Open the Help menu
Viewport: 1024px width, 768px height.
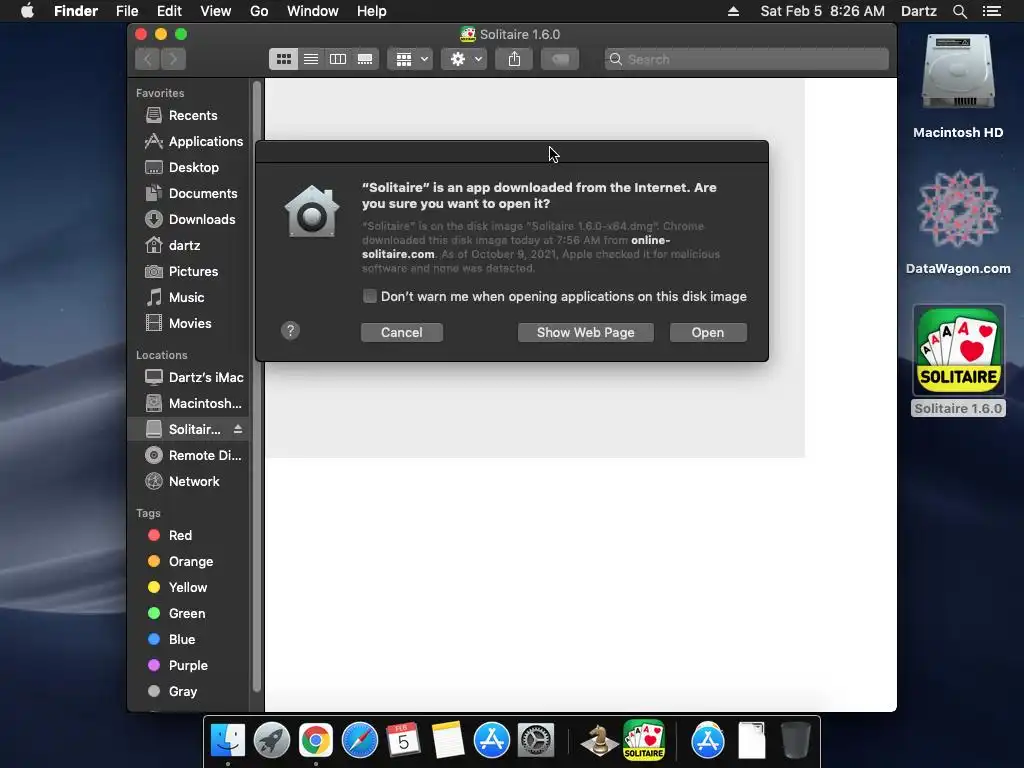click(x=372, y=11)
